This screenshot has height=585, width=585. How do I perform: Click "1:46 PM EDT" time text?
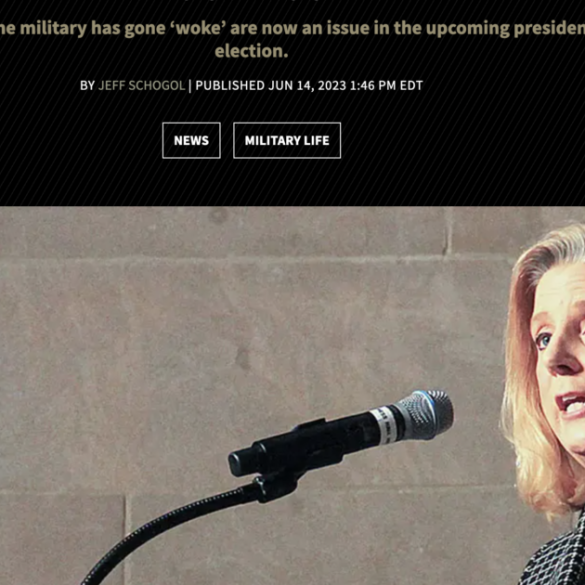click(386, 86)
